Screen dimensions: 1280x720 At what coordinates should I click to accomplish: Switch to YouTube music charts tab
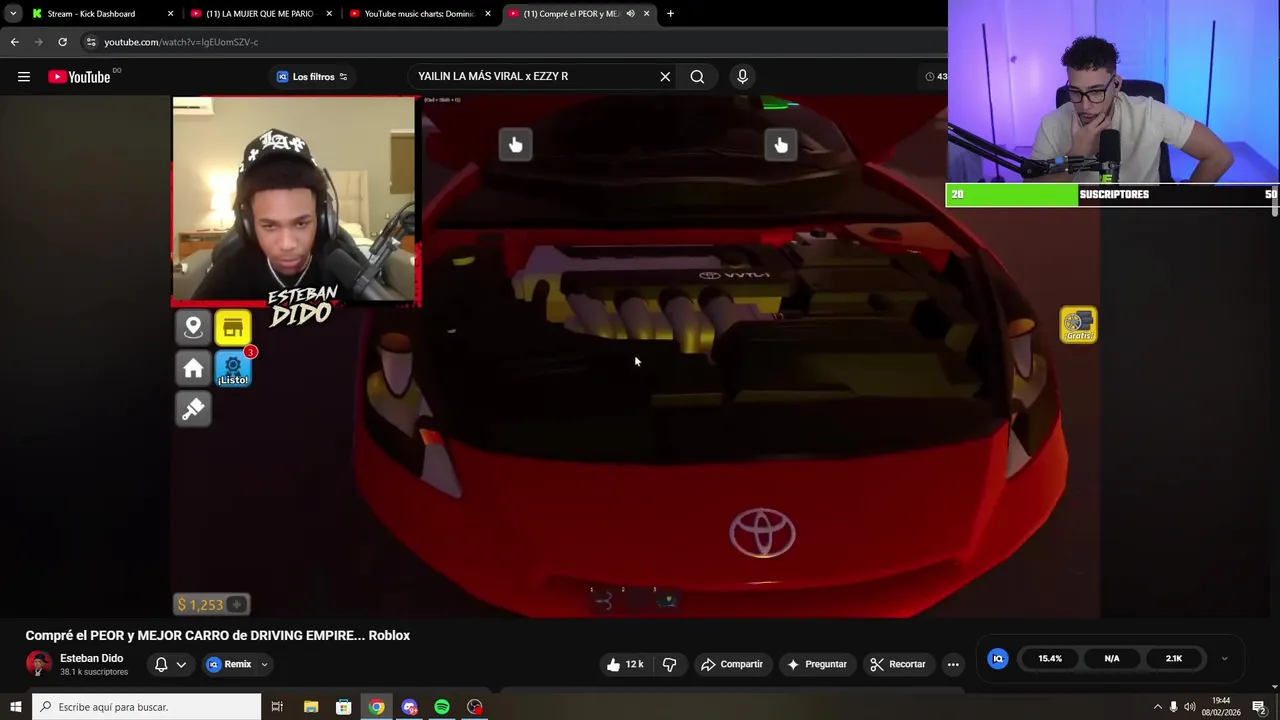[420, 14]
